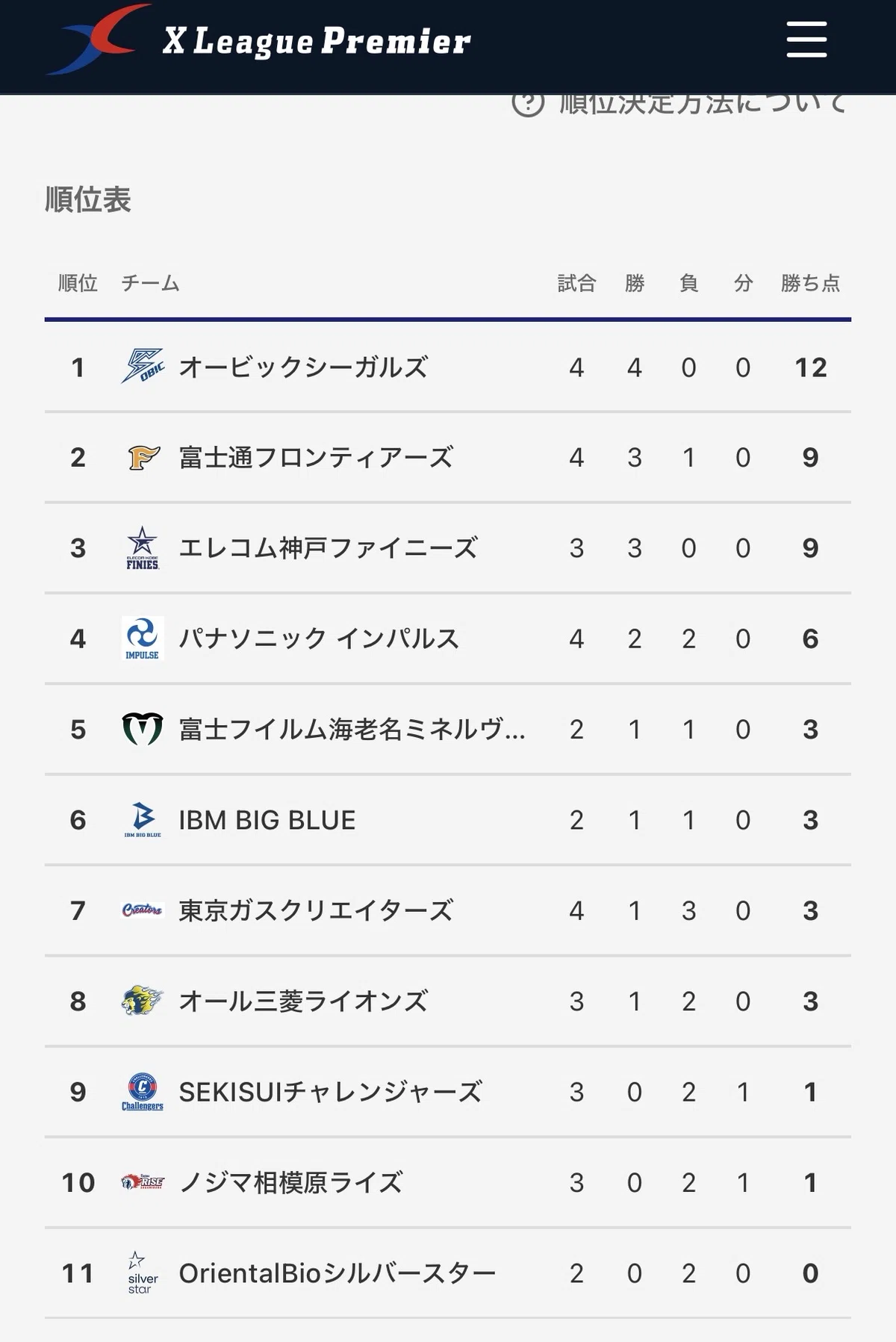The height and width of the screenshot is (1342, 896).
Task: Click the SEKISUI Challengers logo
Action: (143, 1092)
